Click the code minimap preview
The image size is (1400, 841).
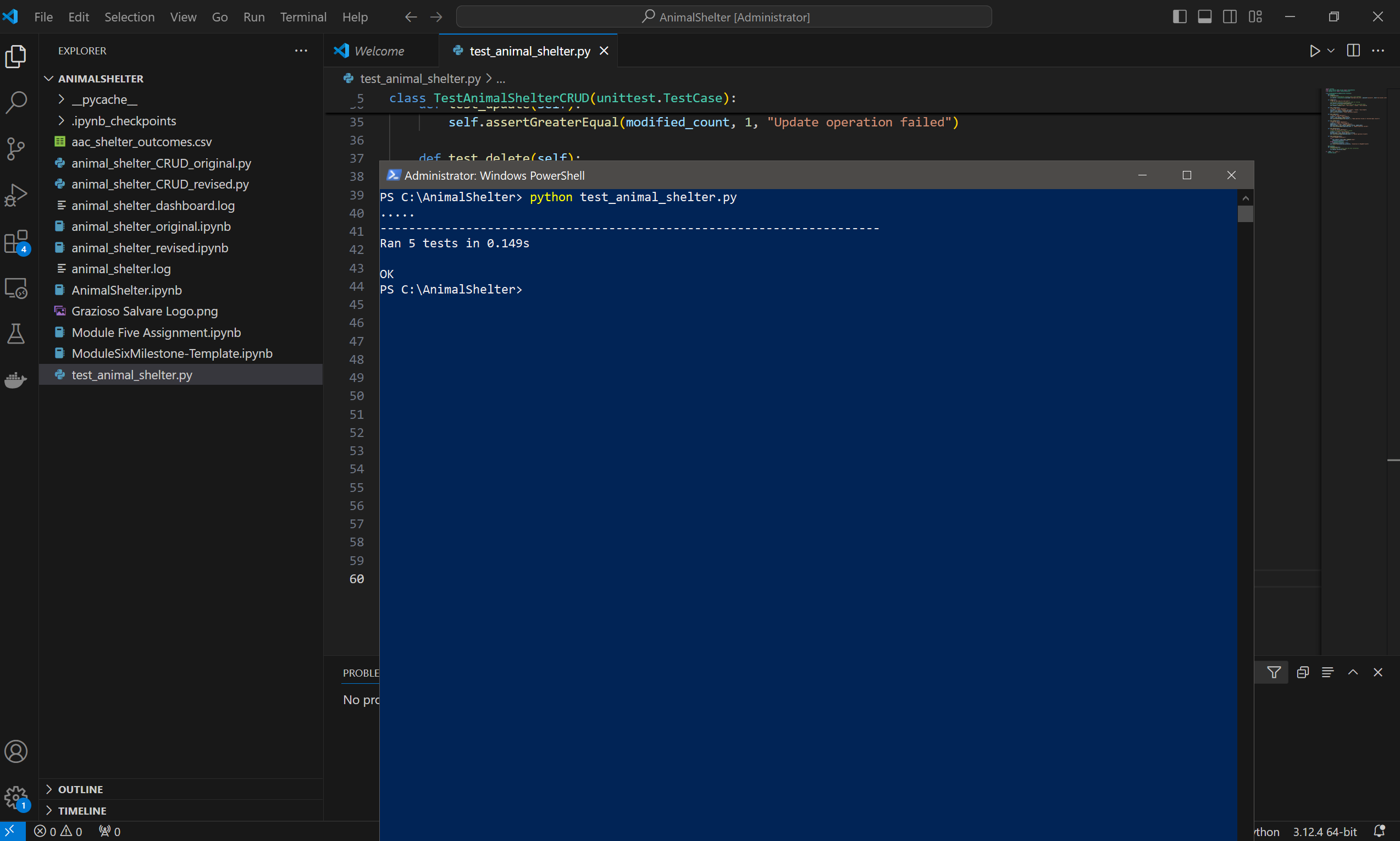tap(1354, 121)
